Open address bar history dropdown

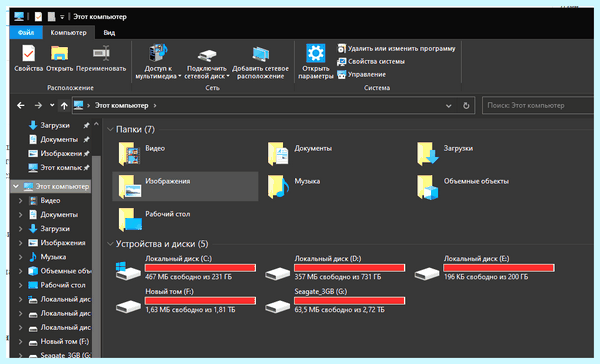(x=448, y=106)
